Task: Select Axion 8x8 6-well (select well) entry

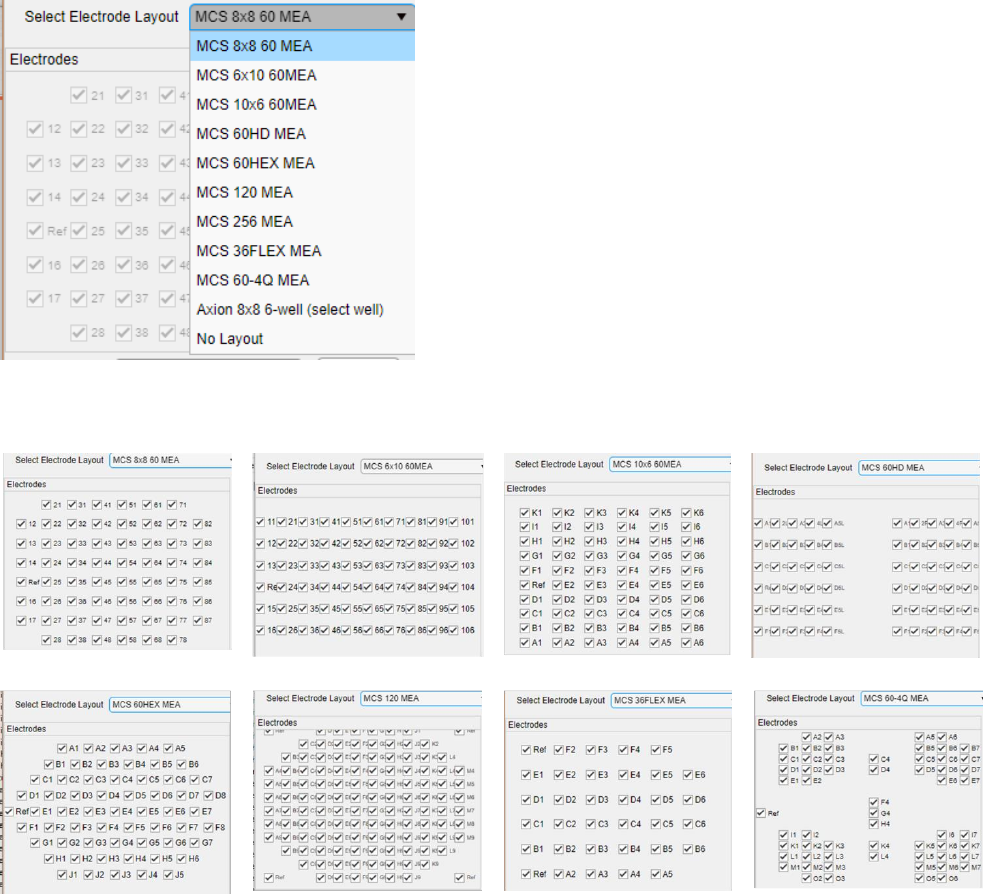Action: (x=302, y=310)
